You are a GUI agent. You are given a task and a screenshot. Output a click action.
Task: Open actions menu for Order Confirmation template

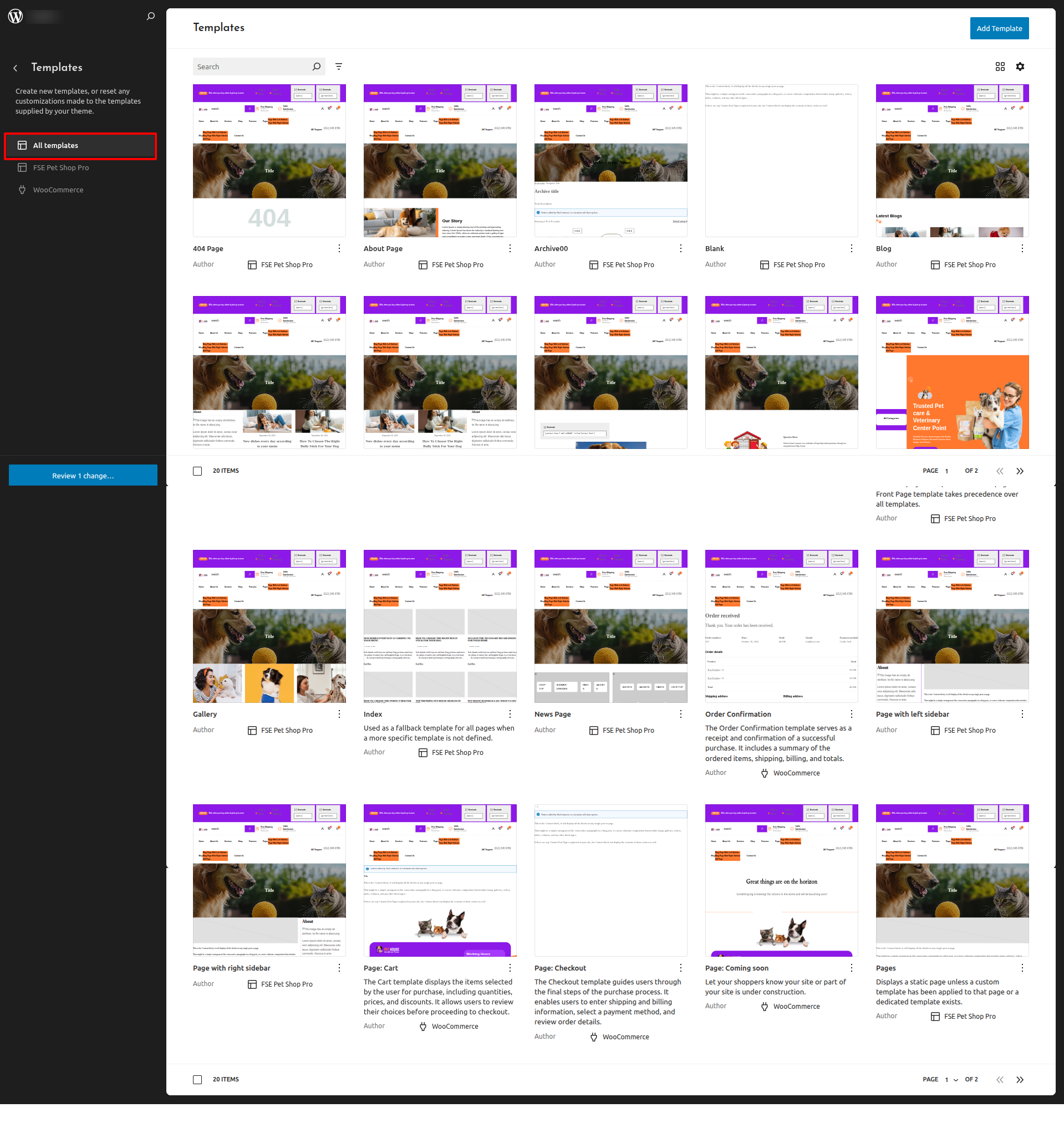tap(851, 714)
